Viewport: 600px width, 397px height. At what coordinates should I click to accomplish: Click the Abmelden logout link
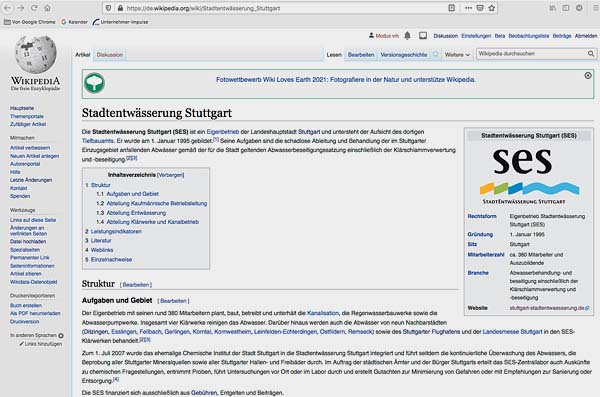586,36
